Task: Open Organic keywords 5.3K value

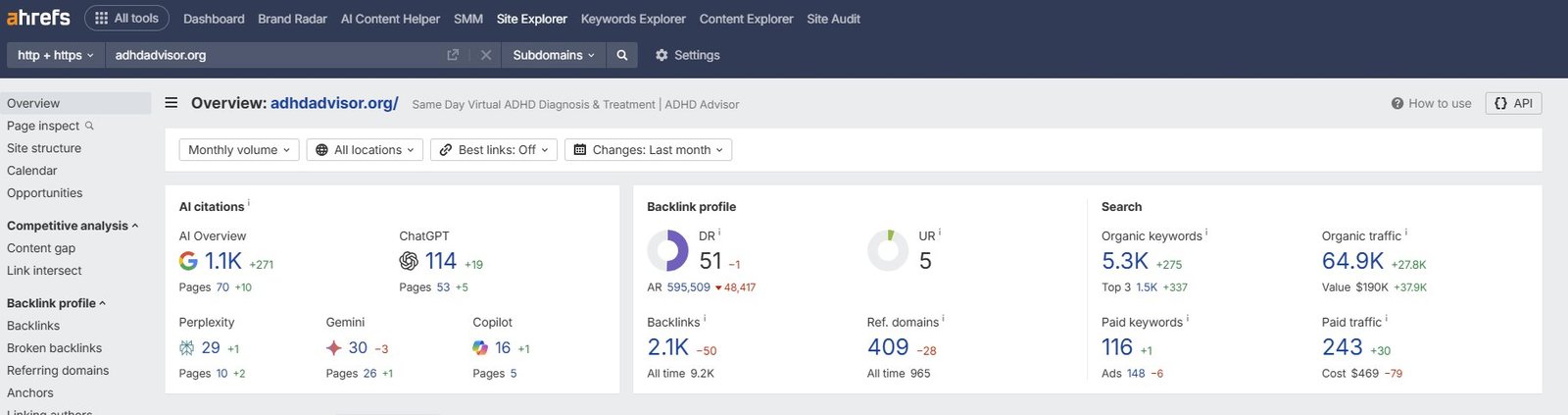Action: click(1125, 261)
